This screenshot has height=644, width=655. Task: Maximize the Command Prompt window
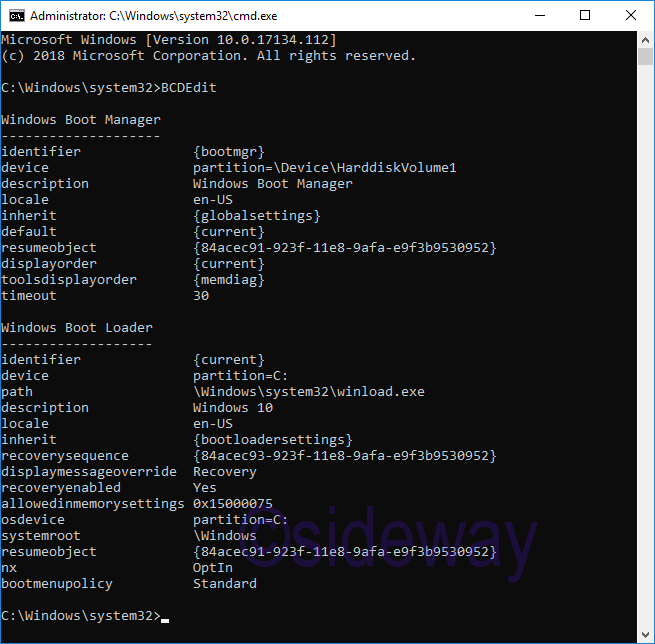click(x=585, y=16)
